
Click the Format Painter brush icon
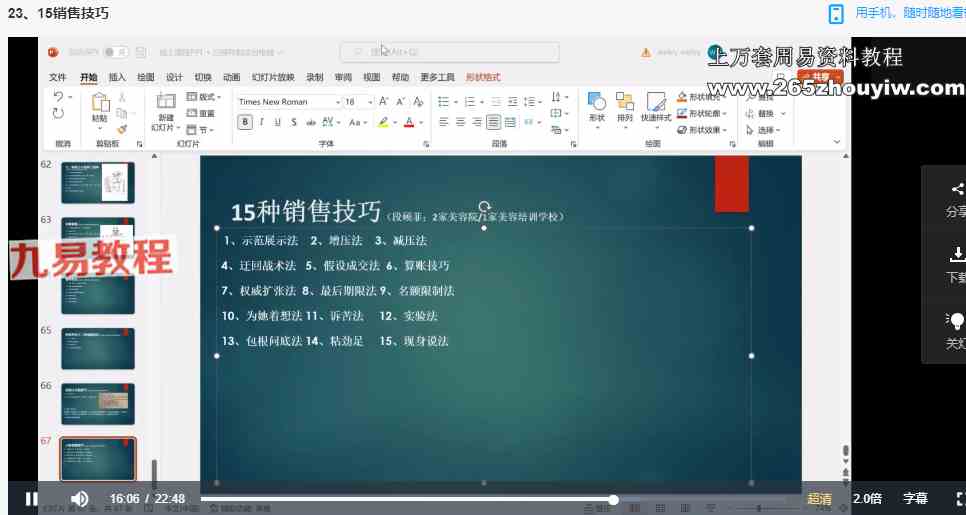(x=122, y=128)
